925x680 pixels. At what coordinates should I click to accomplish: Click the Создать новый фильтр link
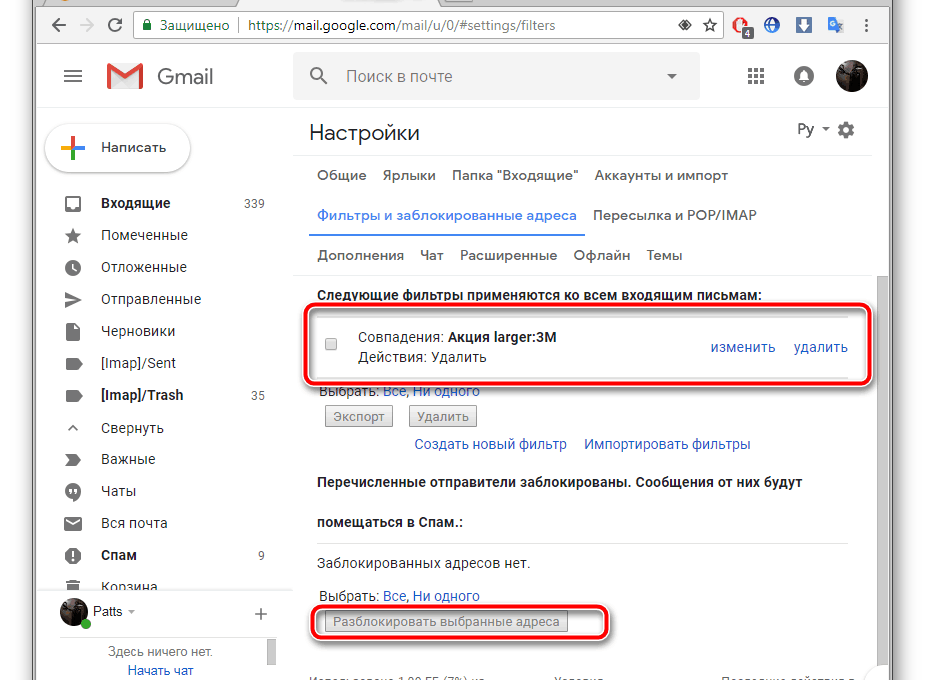pyautogui.click(x=490, y=444)
